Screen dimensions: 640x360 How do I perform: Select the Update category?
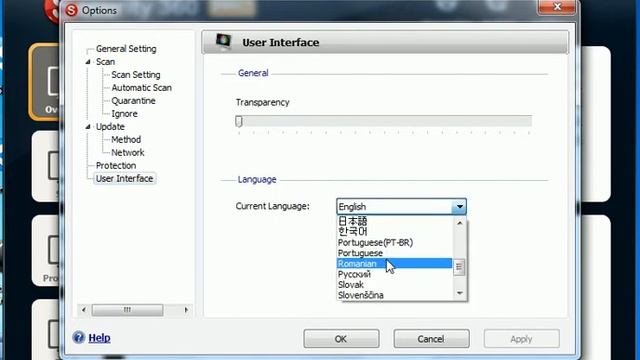(x=110, y=127)
